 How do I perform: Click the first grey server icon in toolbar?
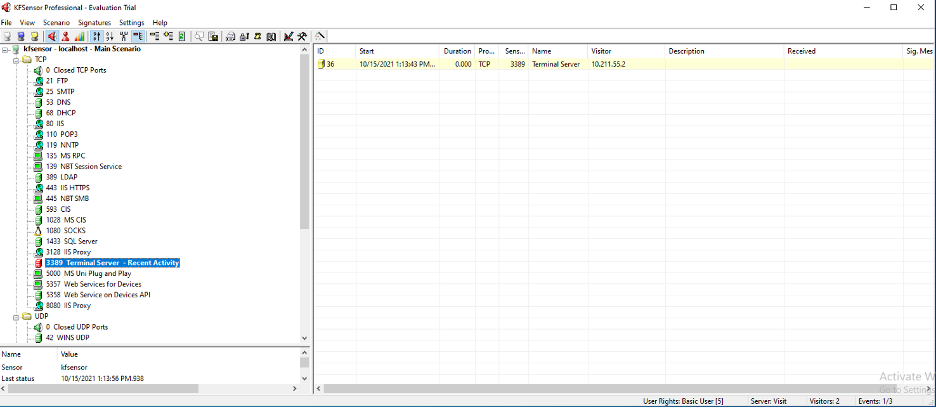click(x=7, y=36)
